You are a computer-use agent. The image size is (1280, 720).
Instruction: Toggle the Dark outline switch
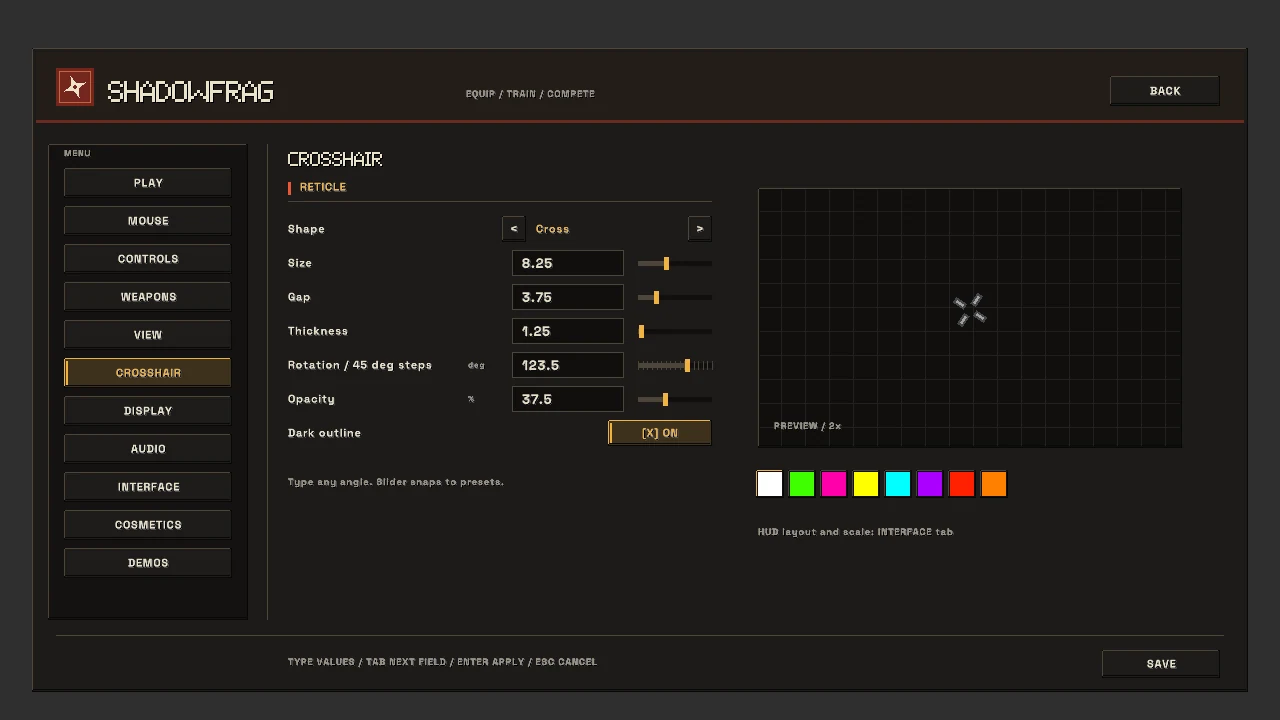(x=660, y=433)
